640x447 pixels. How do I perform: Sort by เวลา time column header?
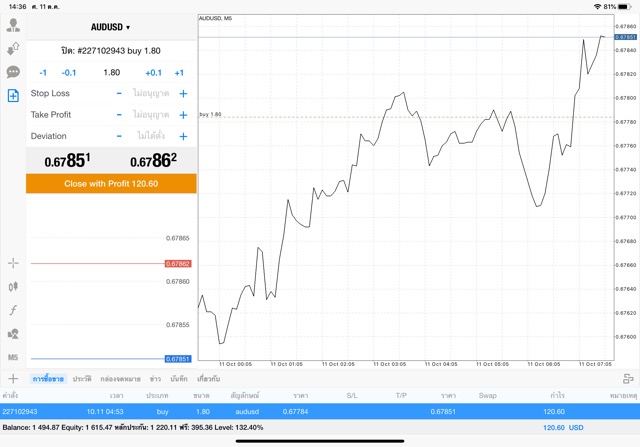click(x=116, y=396)
